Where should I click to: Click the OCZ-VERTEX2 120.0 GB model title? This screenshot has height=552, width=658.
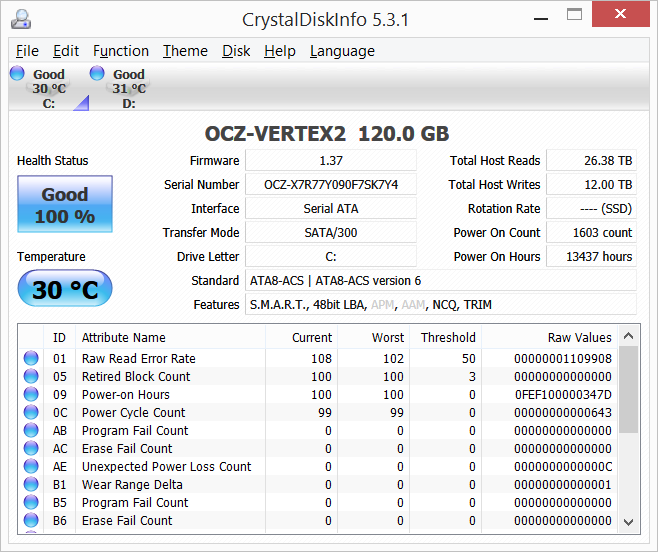click(327, 134)
